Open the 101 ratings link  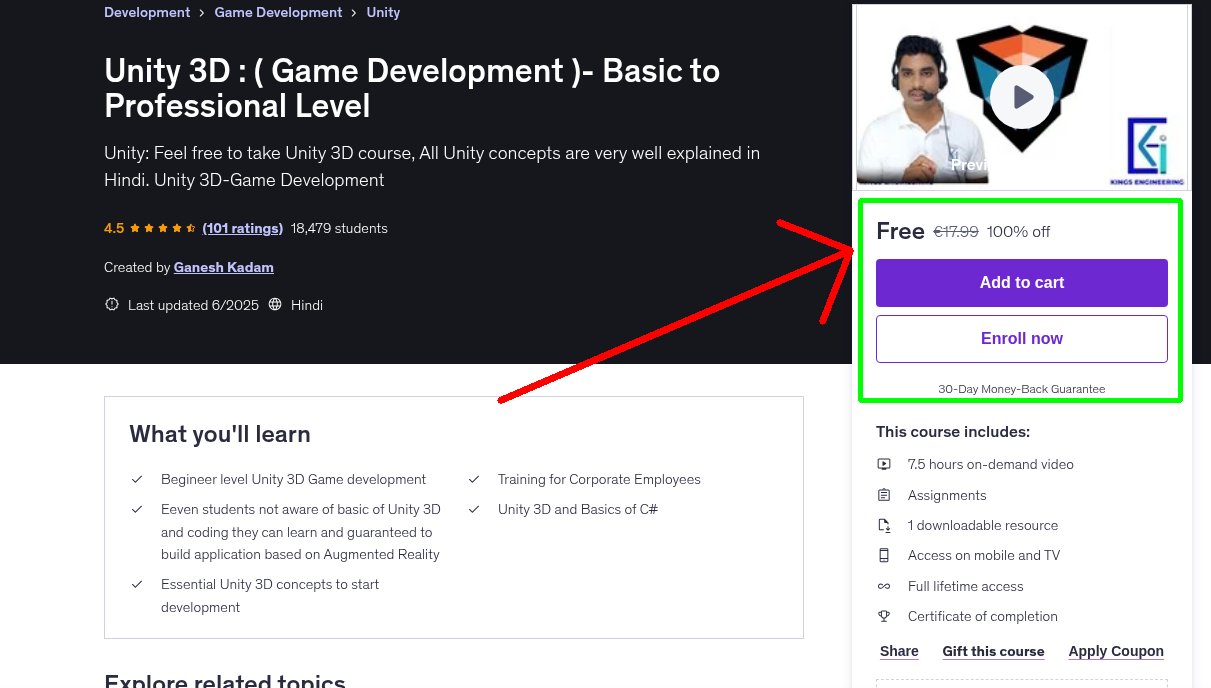pyautogui.click(x=242, y=228)
